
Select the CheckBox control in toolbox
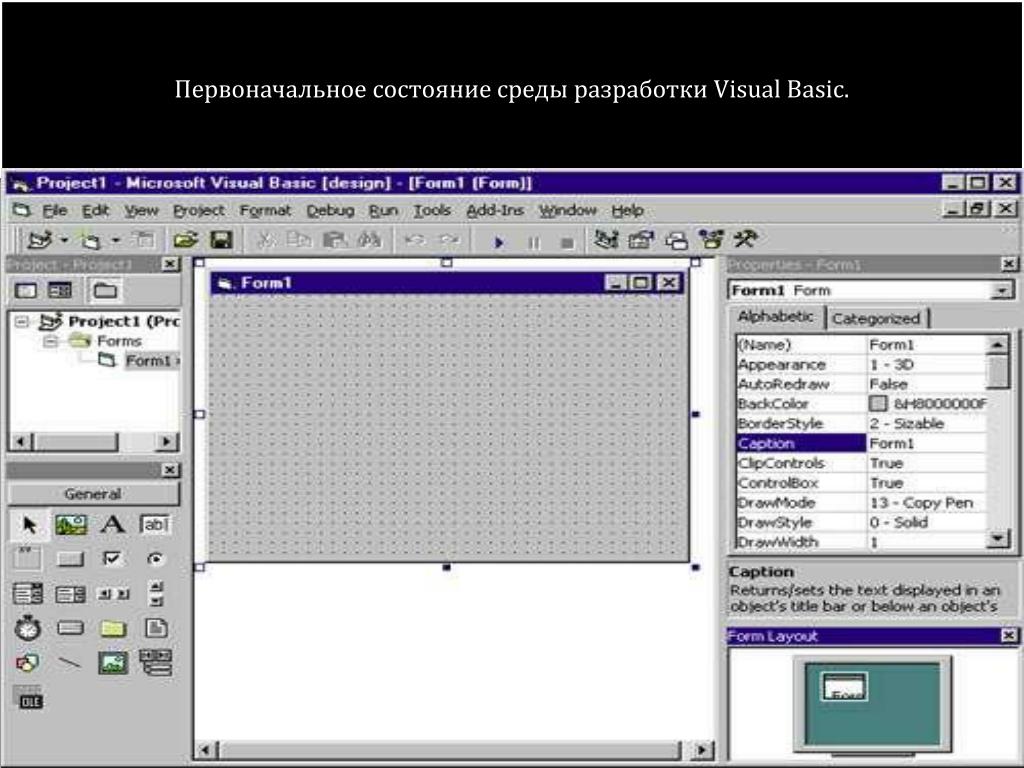[112, 558]
